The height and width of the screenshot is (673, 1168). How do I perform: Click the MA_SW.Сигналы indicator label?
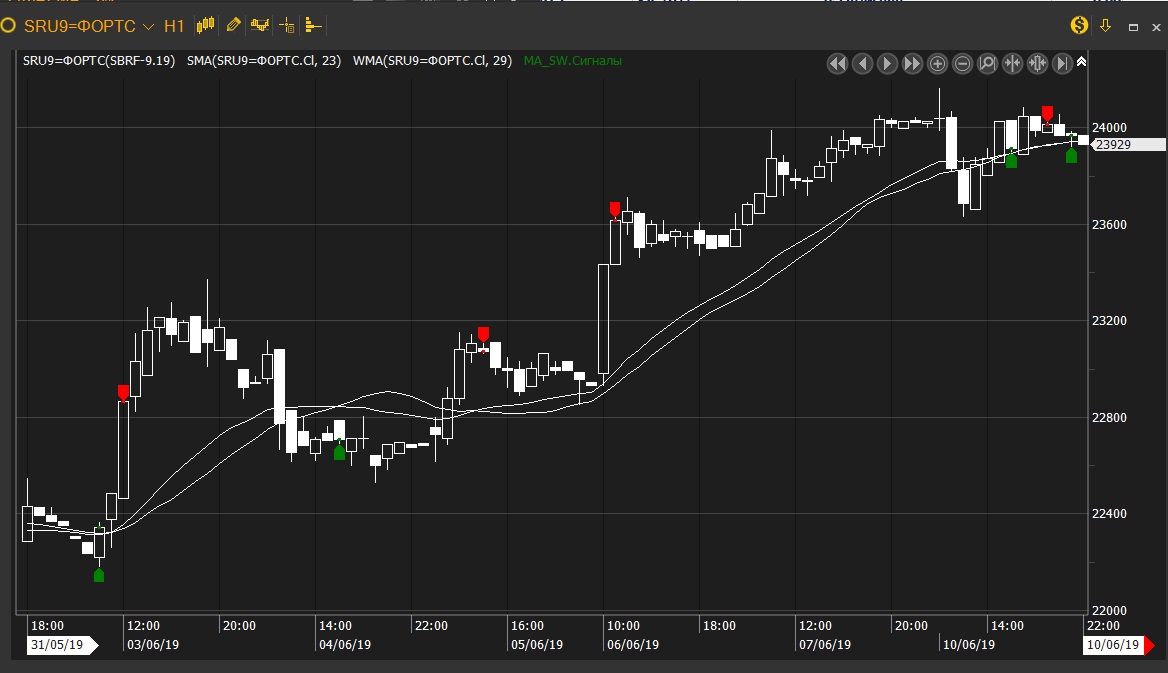572,61
